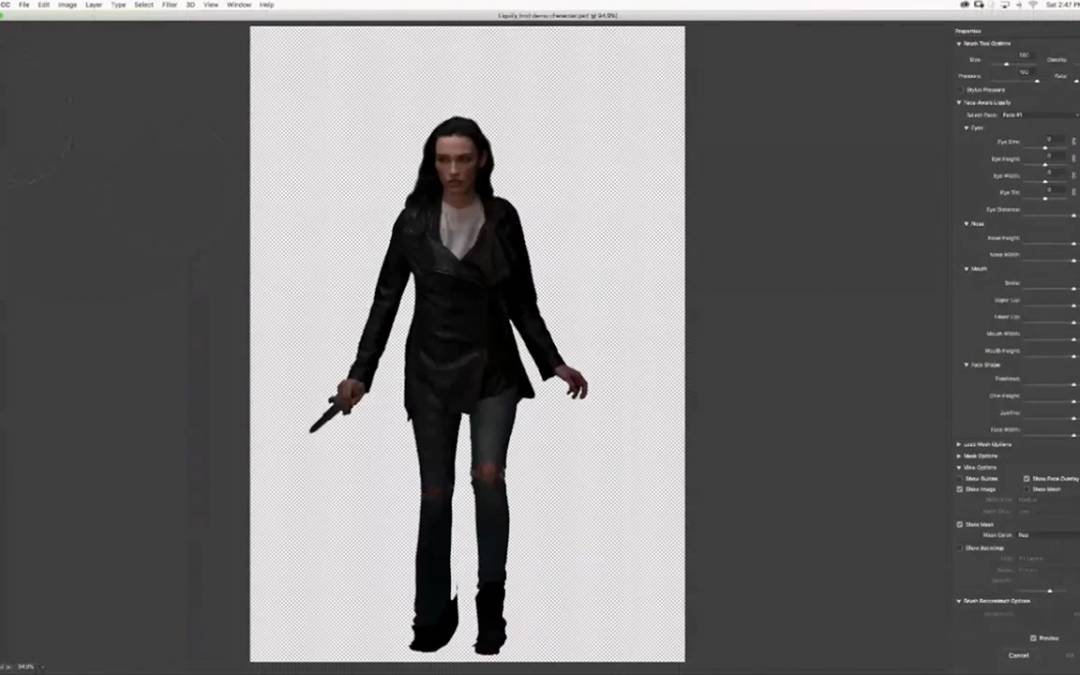Uncheck the Preview checkbox
The image size is (1080, 675).
coord(1033,638)
